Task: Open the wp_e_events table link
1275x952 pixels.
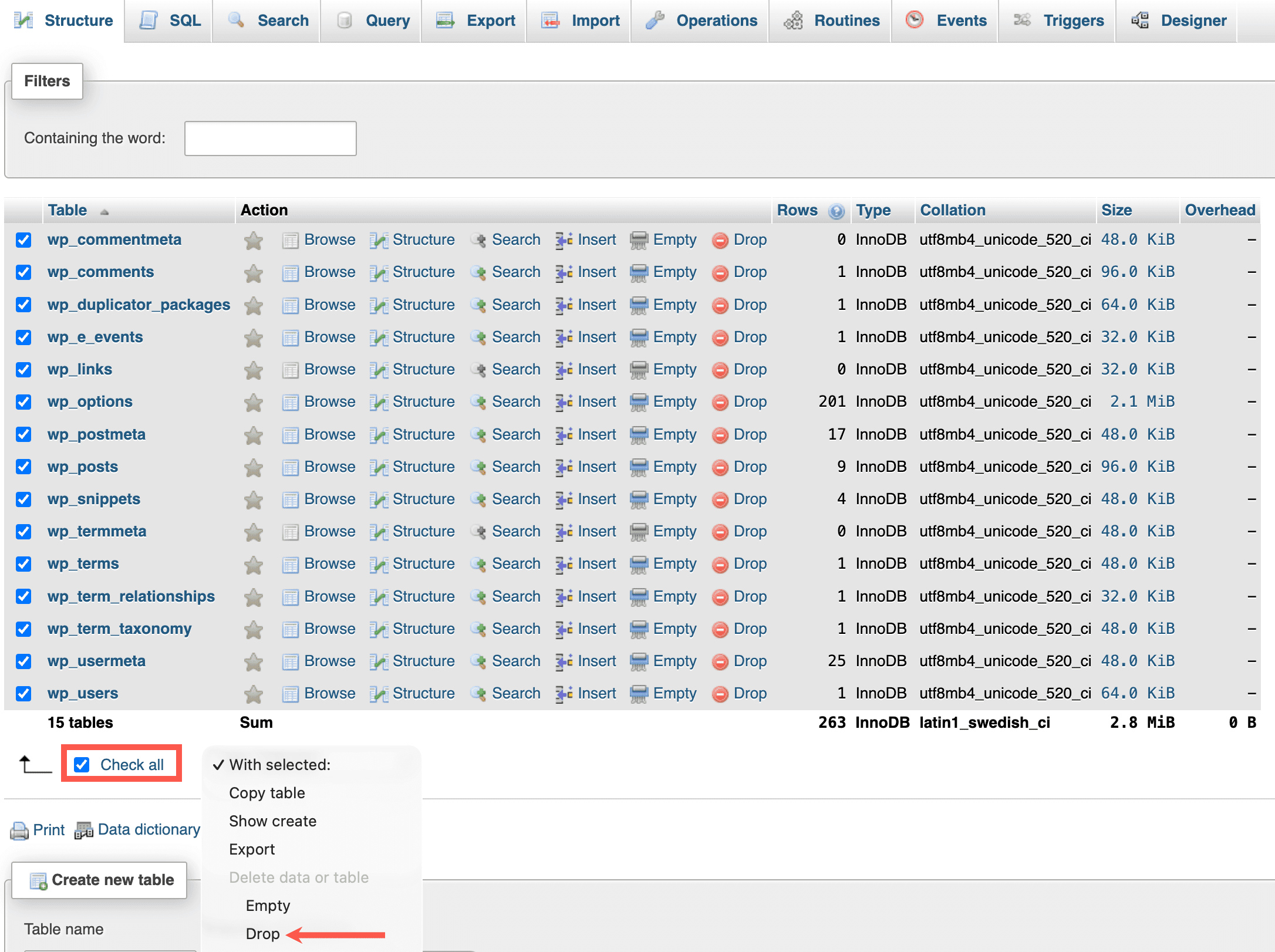Action: point(95,337)
